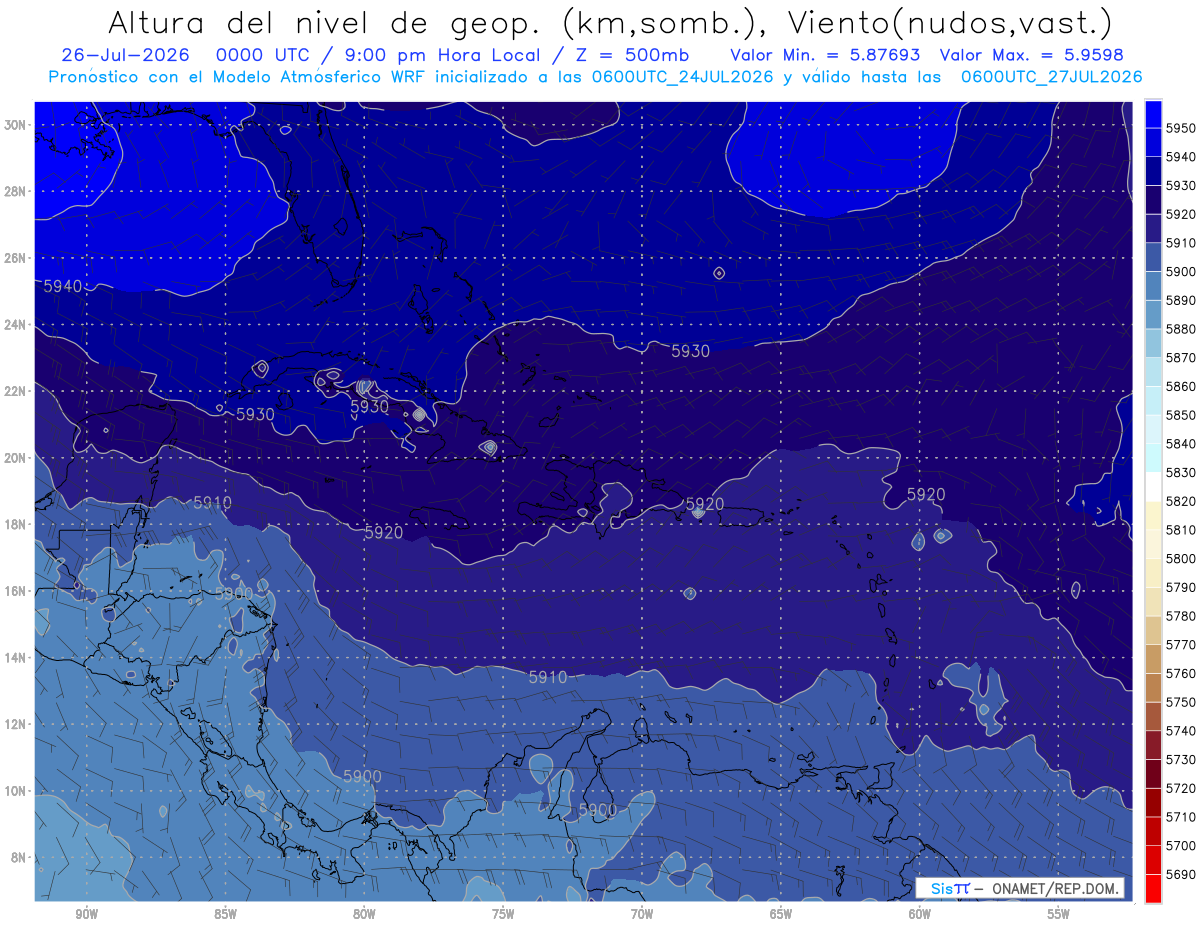Click the dark maroon swatch between 5730 and 5720
This screenshot has height=927, width=1200.
pos(1154,773)
